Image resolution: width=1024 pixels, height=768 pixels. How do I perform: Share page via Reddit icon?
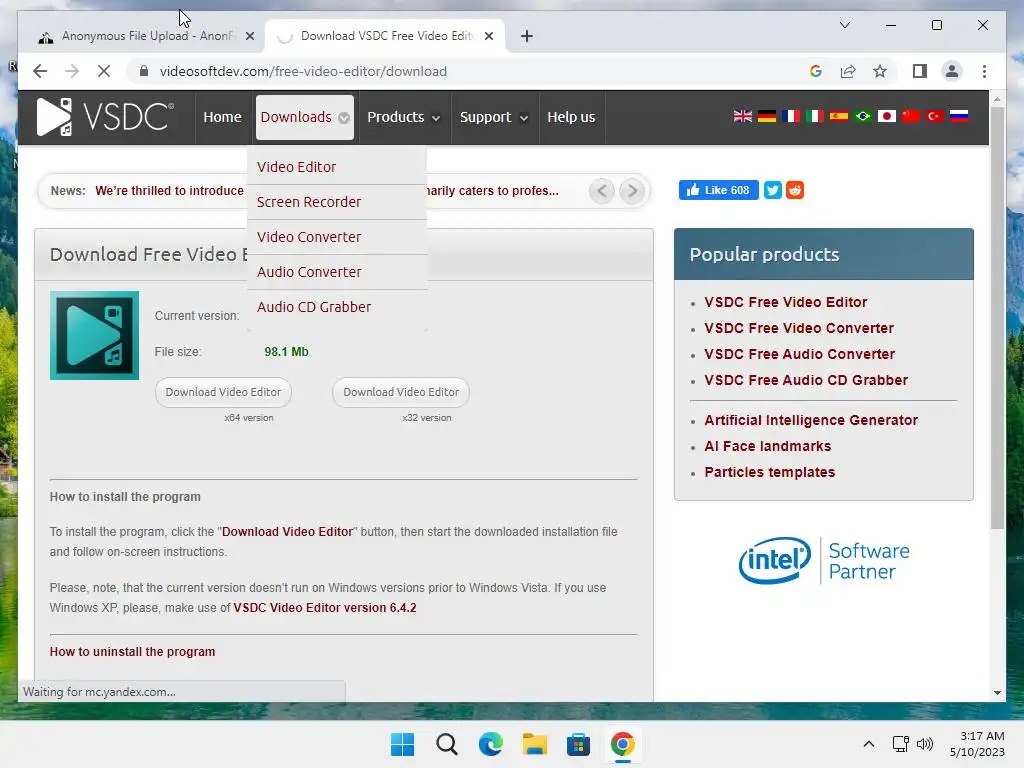[x=795, y=190]
